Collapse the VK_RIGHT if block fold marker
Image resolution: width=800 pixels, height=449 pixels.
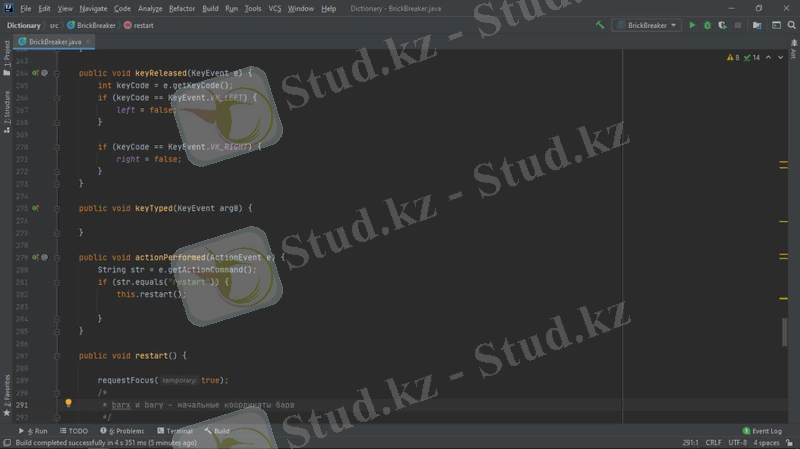click(x=57, y=147)
